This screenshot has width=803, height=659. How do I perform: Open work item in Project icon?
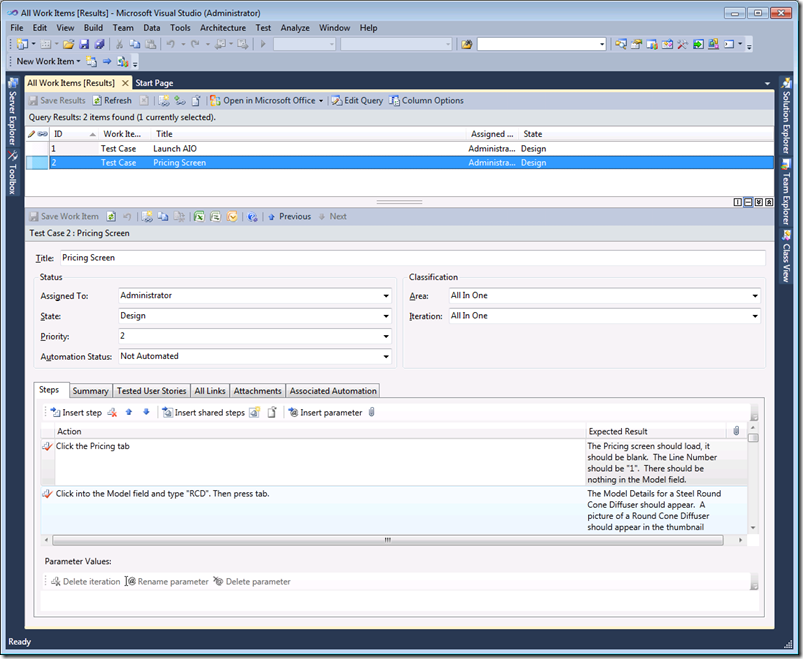(x=215, y=217)
